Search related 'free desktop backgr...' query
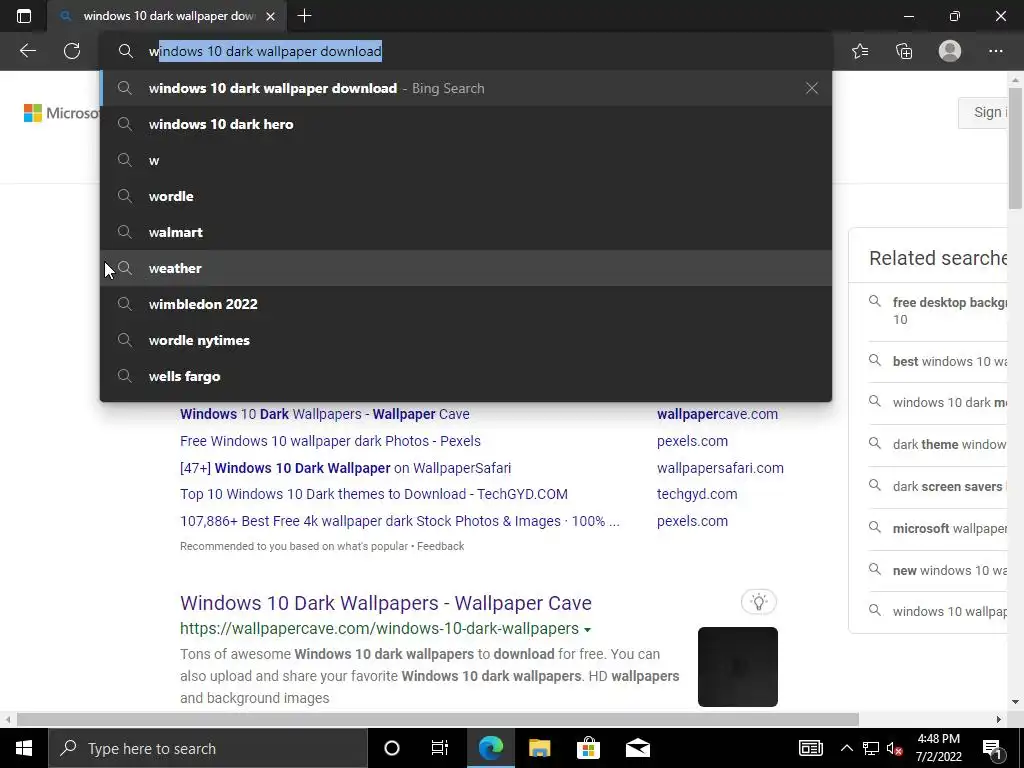 pyautogui.click(x=938, y=311)
